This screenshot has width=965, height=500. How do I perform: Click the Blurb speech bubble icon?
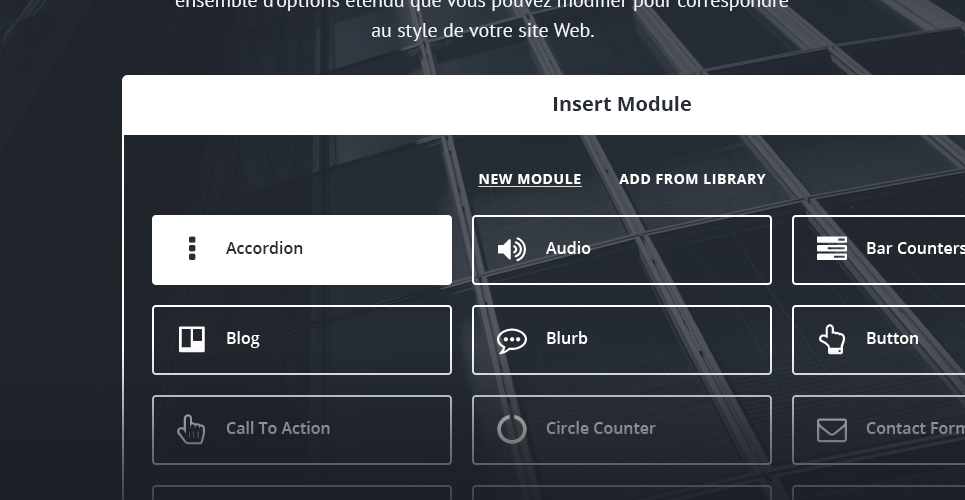[512, 341]
